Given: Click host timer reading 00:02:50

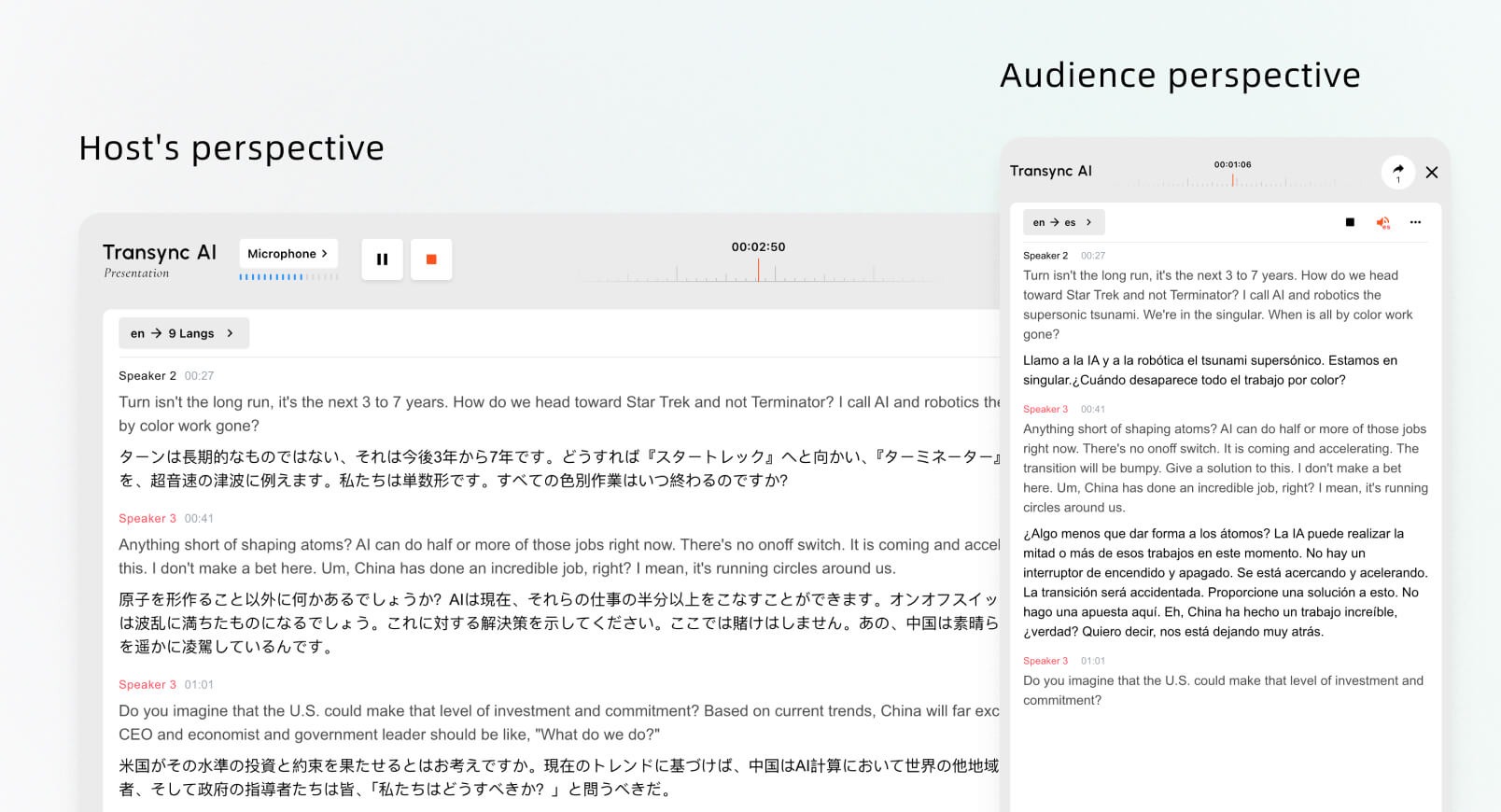Looking at the screenshot, I should [x=758, y=247].
